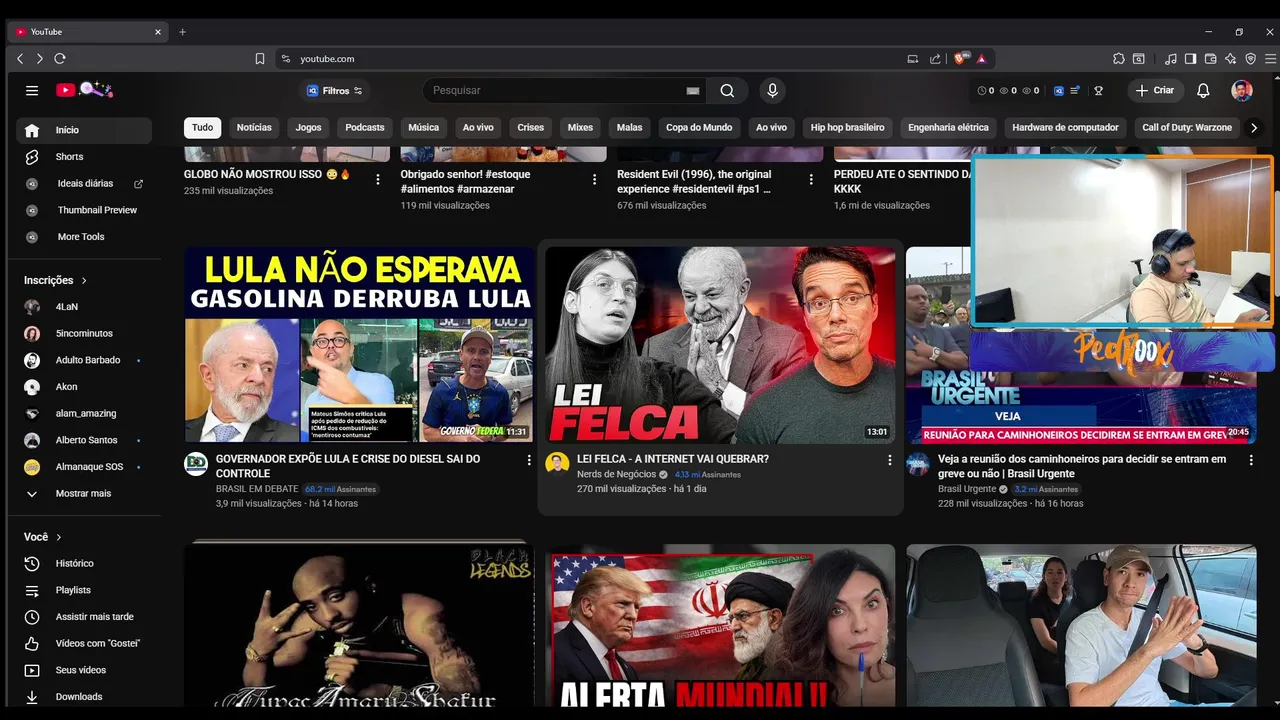Open Nerds de Negócios channel link
Image resolution: width=1280 pixels, height=720 pixels.
[x=616, y=474]
